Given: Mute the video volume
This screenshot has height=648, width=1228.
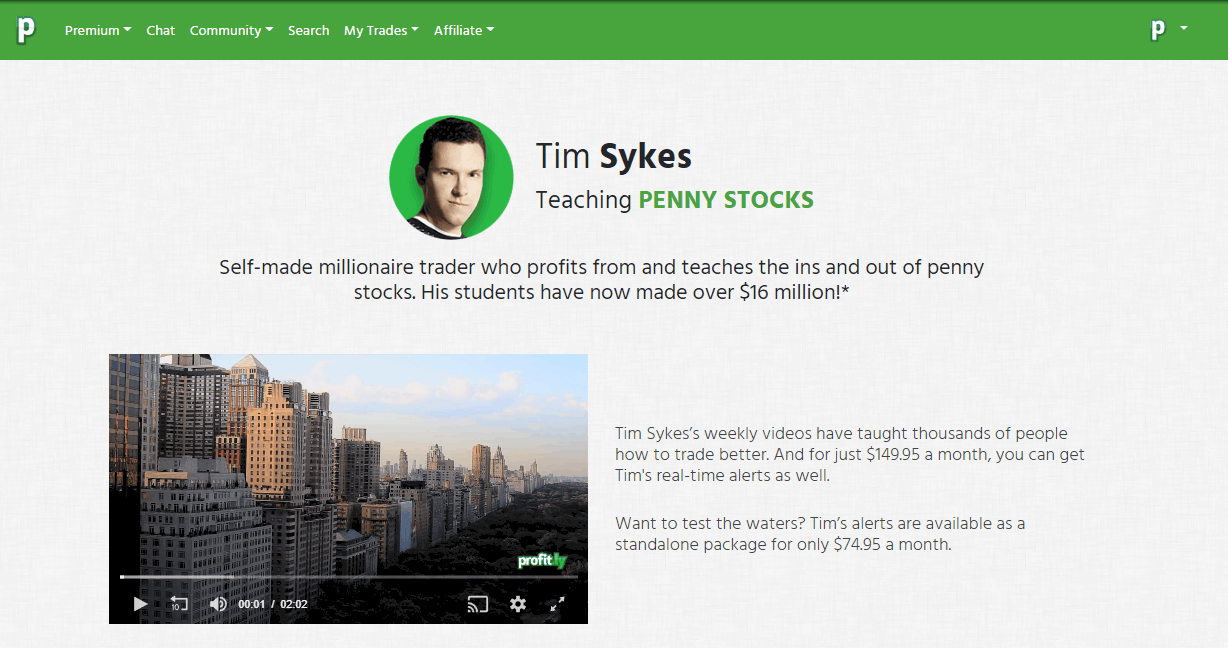Looking at the screenshot, I should (x=218, y=604).
